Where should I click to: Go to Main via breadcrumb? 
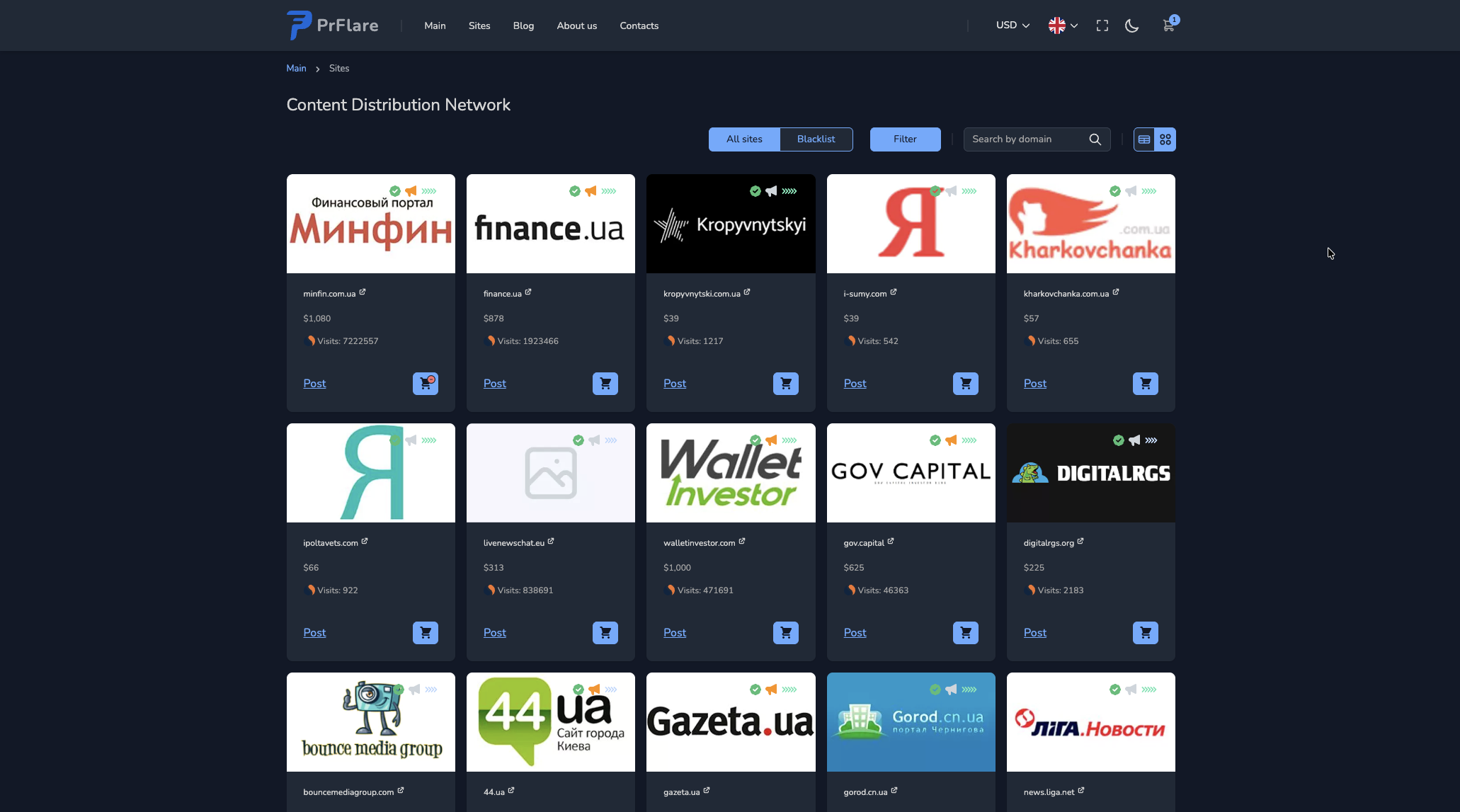click(x=296, y=69)
